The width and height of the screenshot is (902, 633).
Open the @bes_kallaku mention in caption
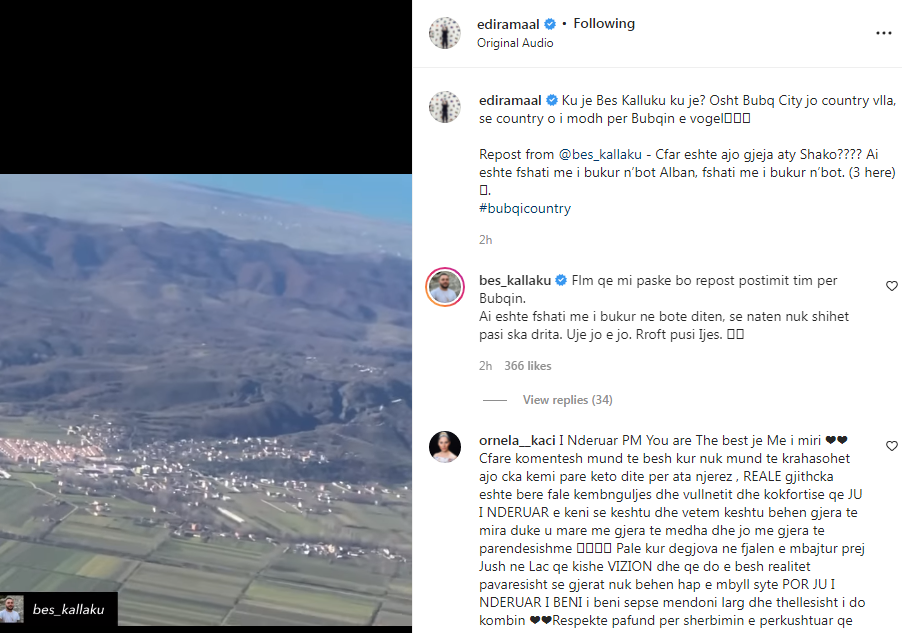point(586,157)
